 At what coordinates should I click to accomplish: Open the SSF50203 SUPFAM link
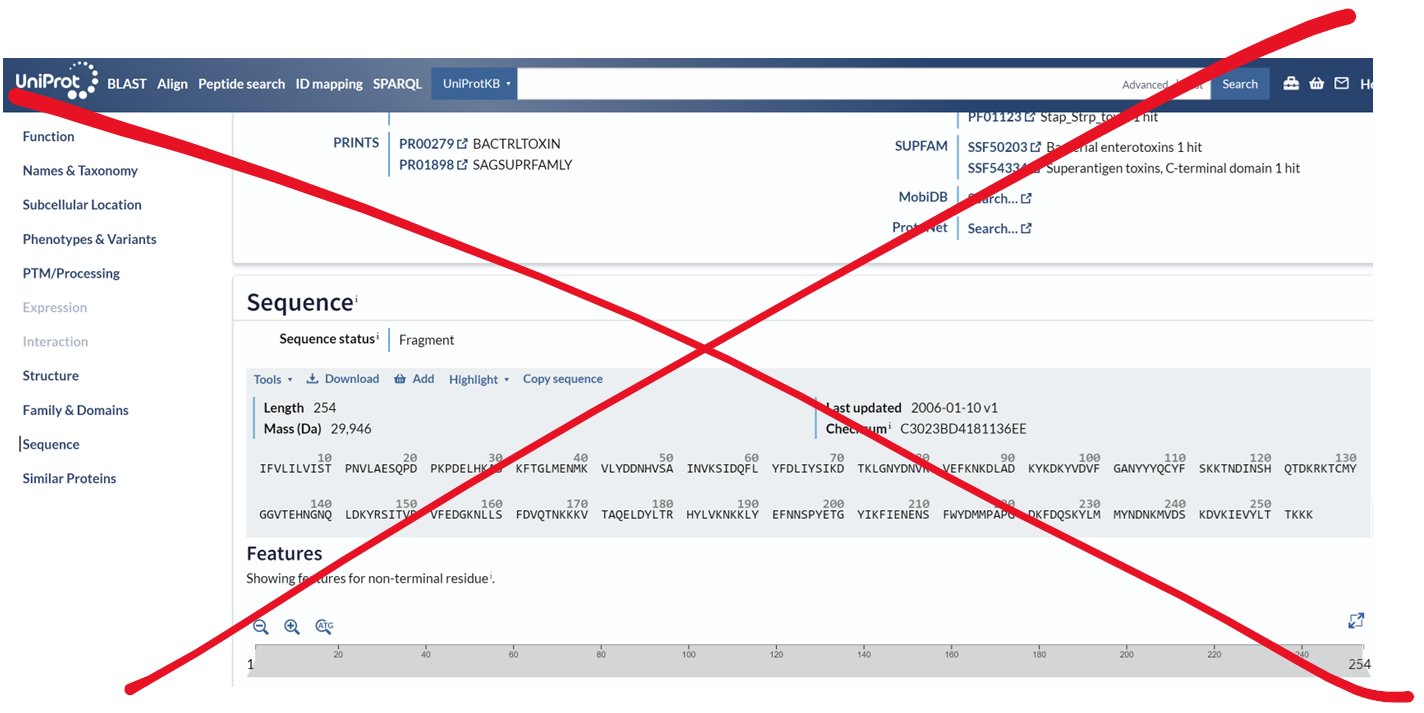click(1004, 147)
